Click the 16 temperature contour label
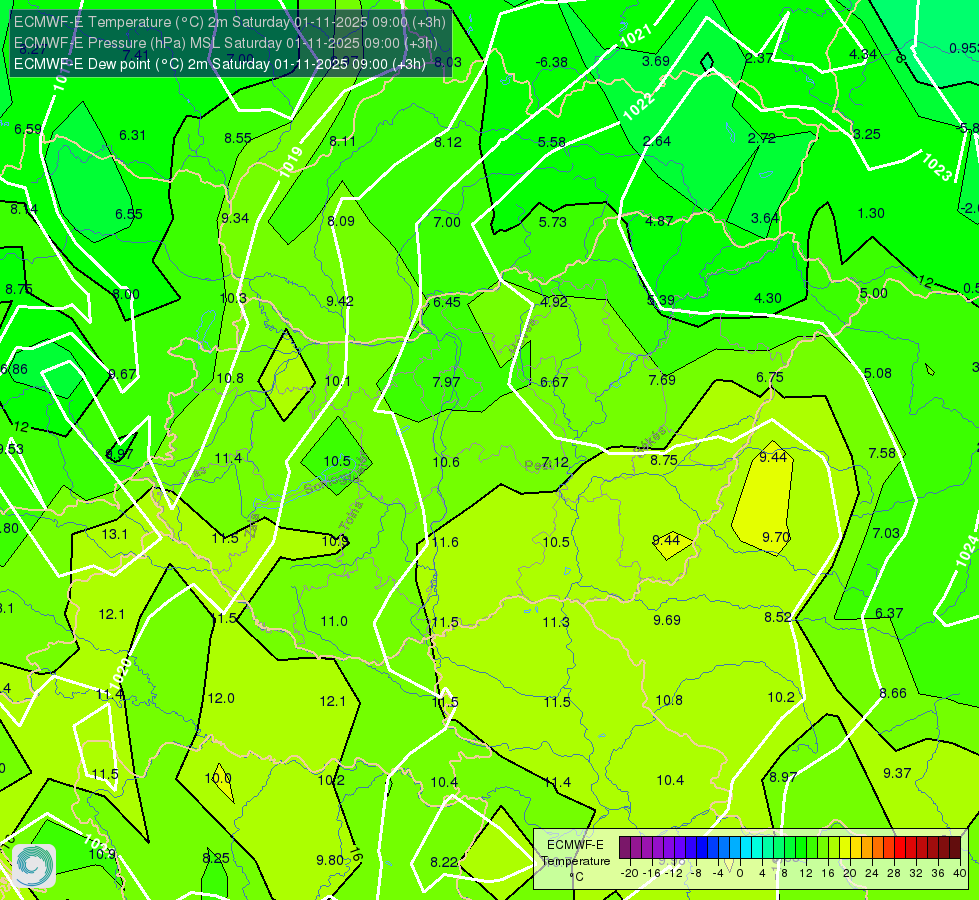This screenshot has width=979, height=900. [355, 854]
